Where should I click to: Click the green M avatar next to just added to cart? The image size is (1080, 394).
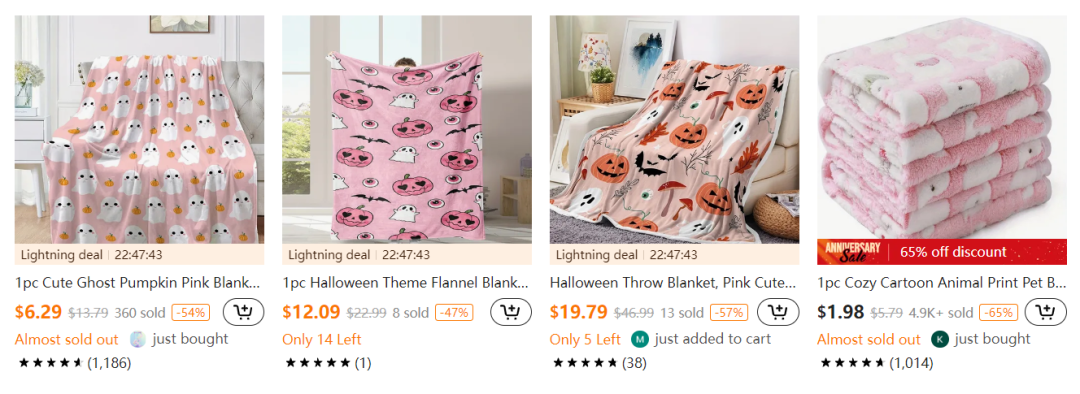640,339
